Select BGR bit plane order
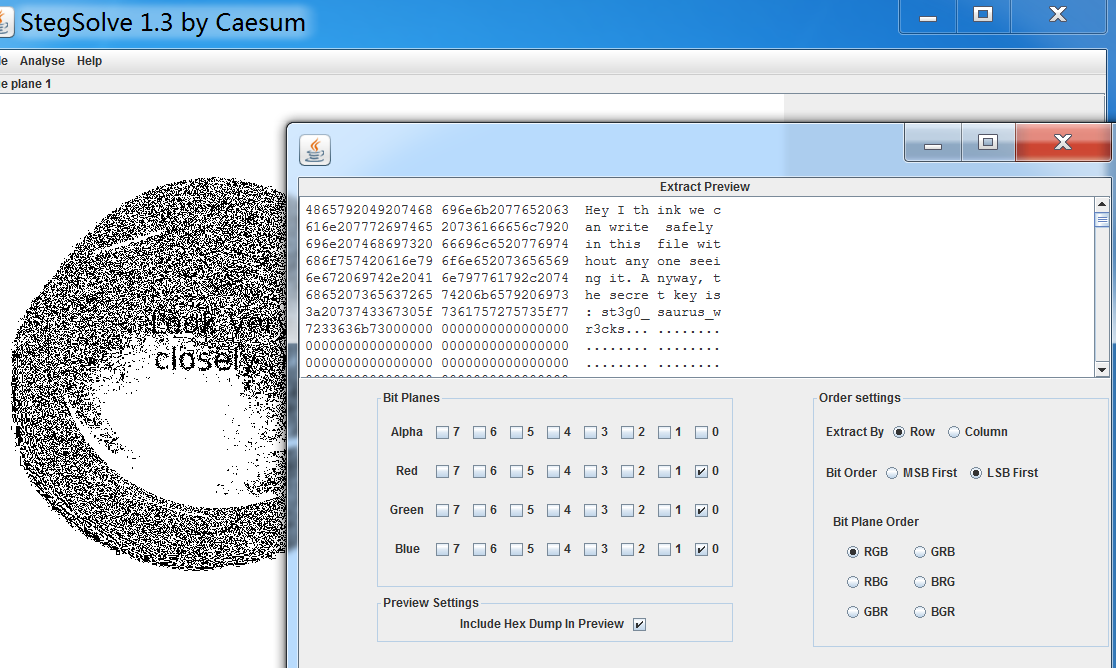Viewport: 1116px width, 668px height. tap(920, 612)
